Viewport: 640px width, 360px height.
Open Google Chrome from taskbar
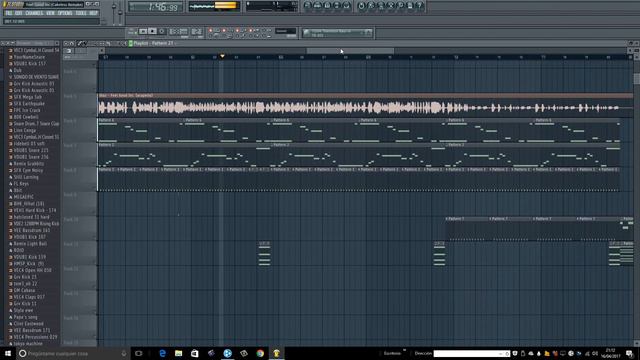coord(260,353)
